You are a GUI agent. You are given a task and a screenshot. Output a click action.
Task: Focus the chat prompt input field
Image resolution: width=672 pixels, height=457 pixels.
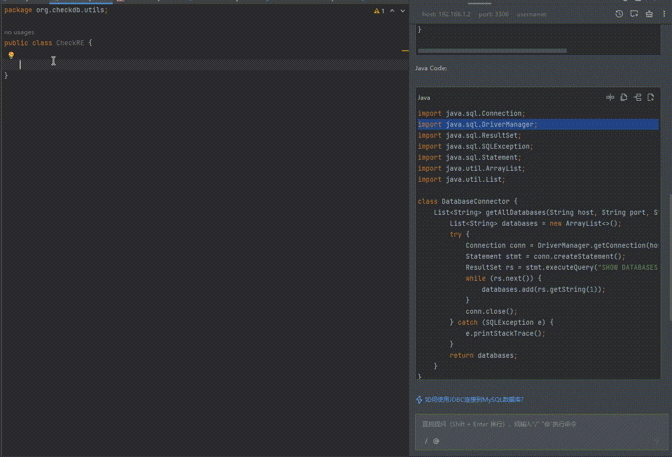(x=540, y=424)
